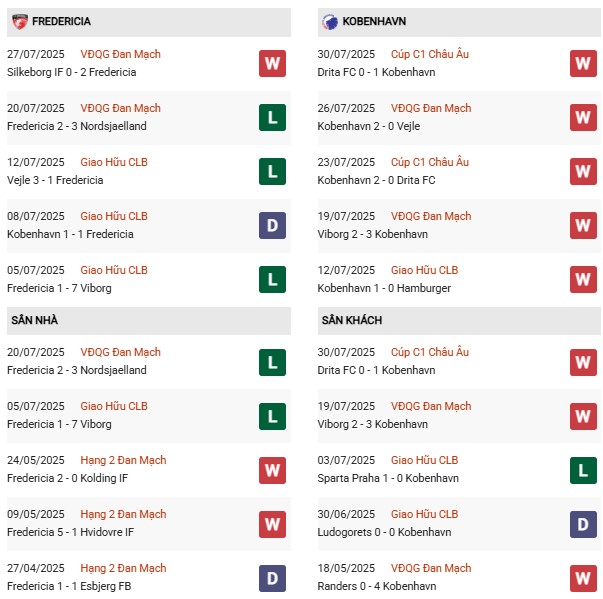Click D badge for Ludogorets match
The height and width of the screenshot is (599, 603).
(x=582, y=524)
